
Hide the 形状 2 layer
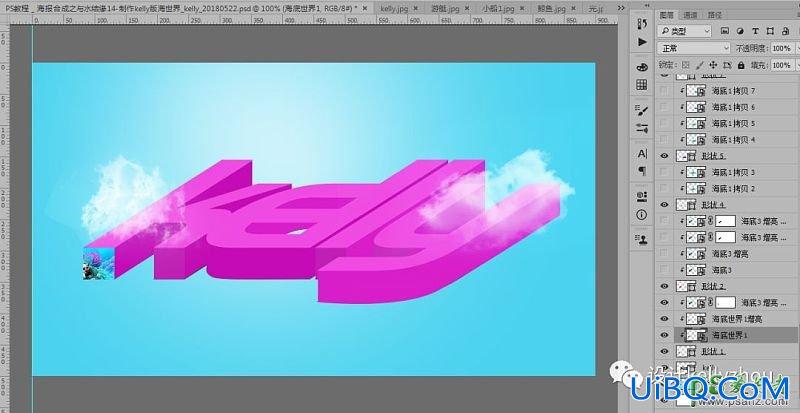664,286
